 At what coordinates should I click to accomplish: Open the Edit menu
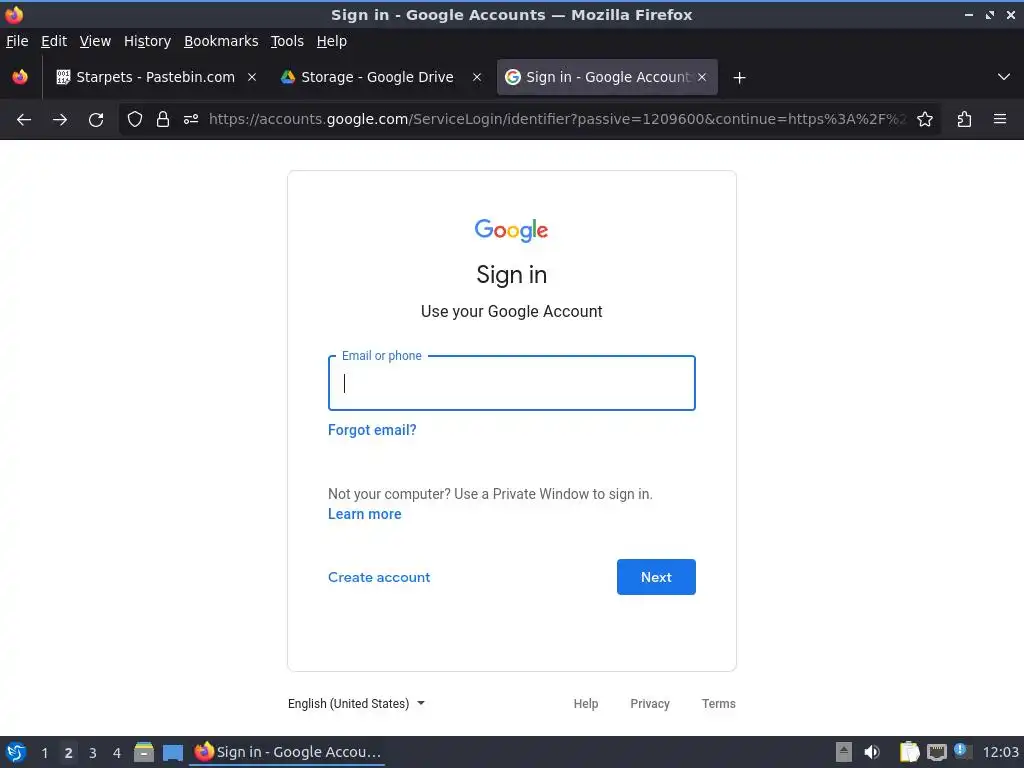pyautogui.click(x=54, y=41)
